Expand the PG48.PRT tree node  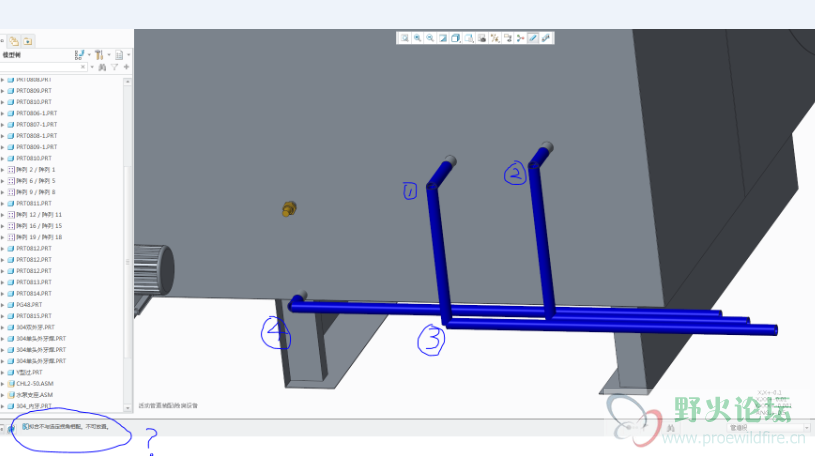click(x=3, y=305)
